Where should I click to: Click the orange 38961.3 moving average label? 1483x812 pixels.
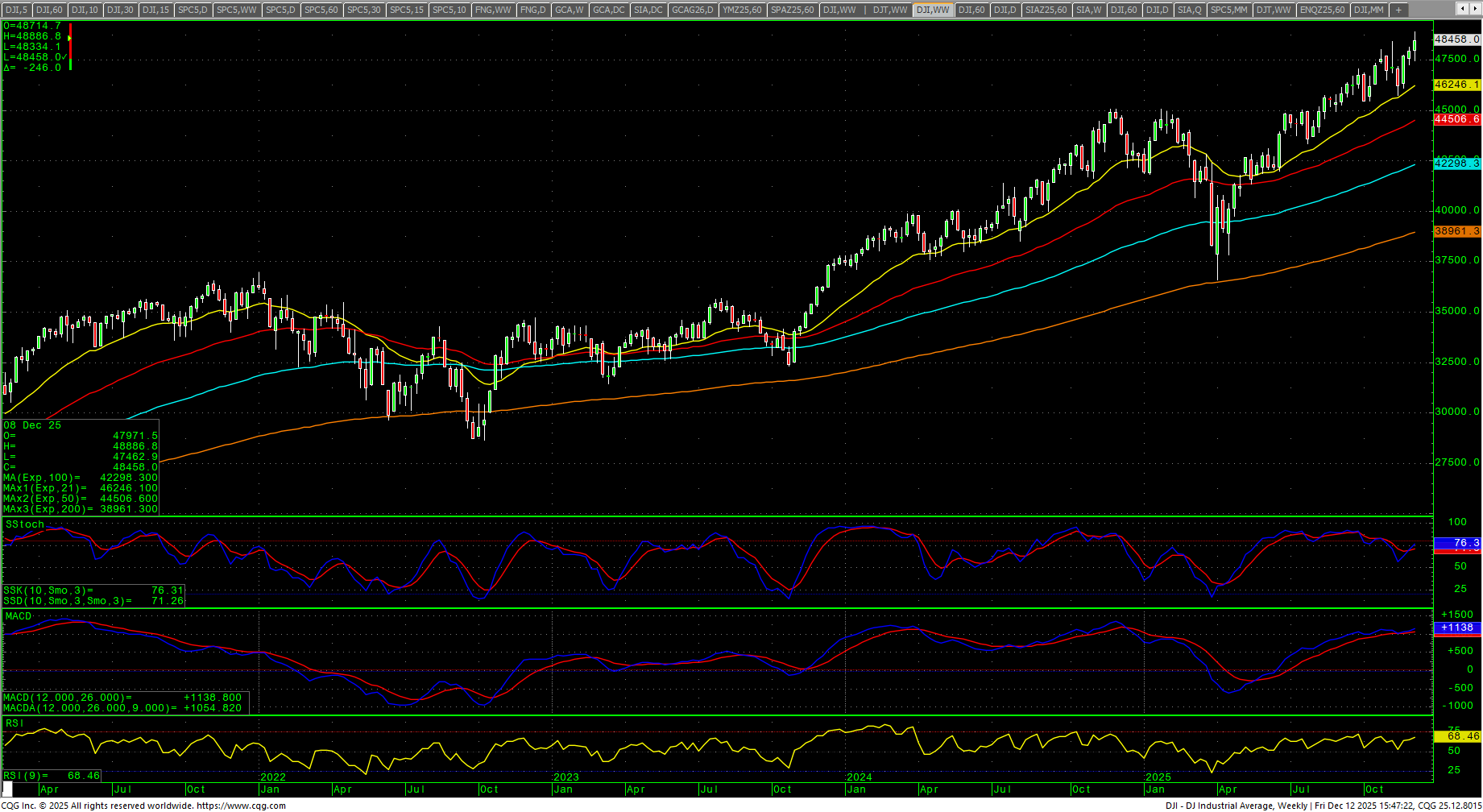coord(1457,231)
